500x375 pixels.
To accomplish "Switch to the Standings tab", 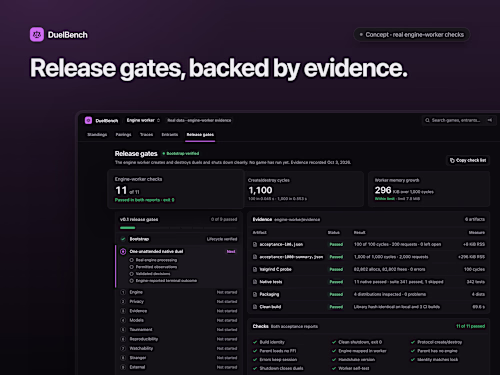I will 97,135.
